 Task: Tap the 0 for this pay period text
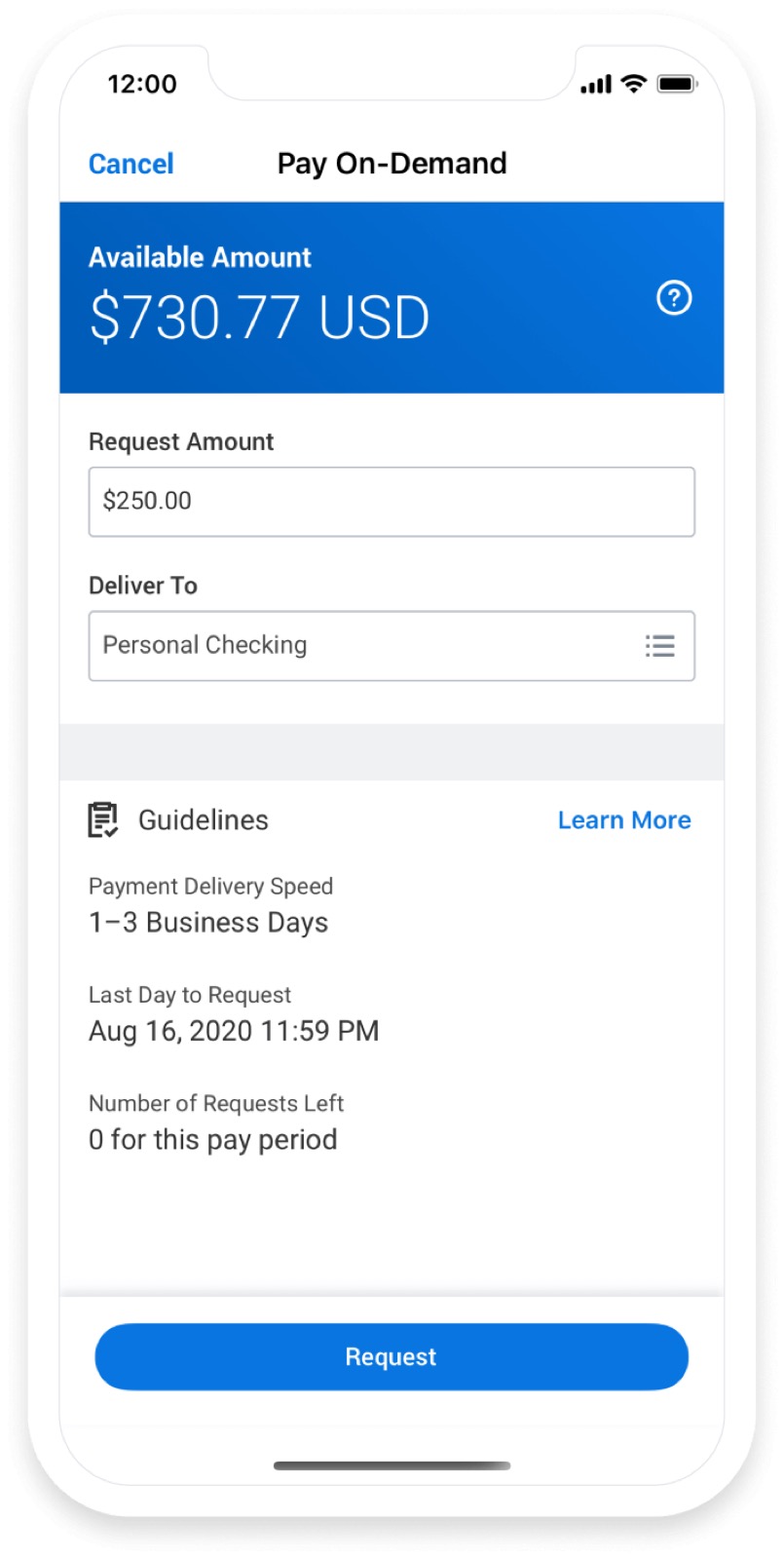213,1140
